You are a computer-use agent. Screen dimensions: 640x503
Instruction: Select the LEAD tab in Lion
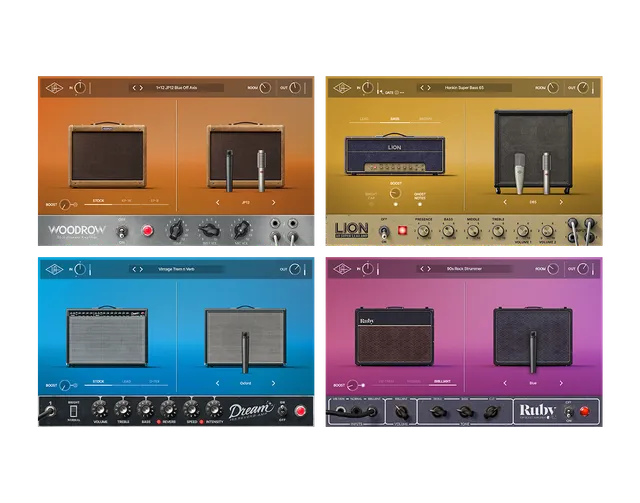[364, 119]
